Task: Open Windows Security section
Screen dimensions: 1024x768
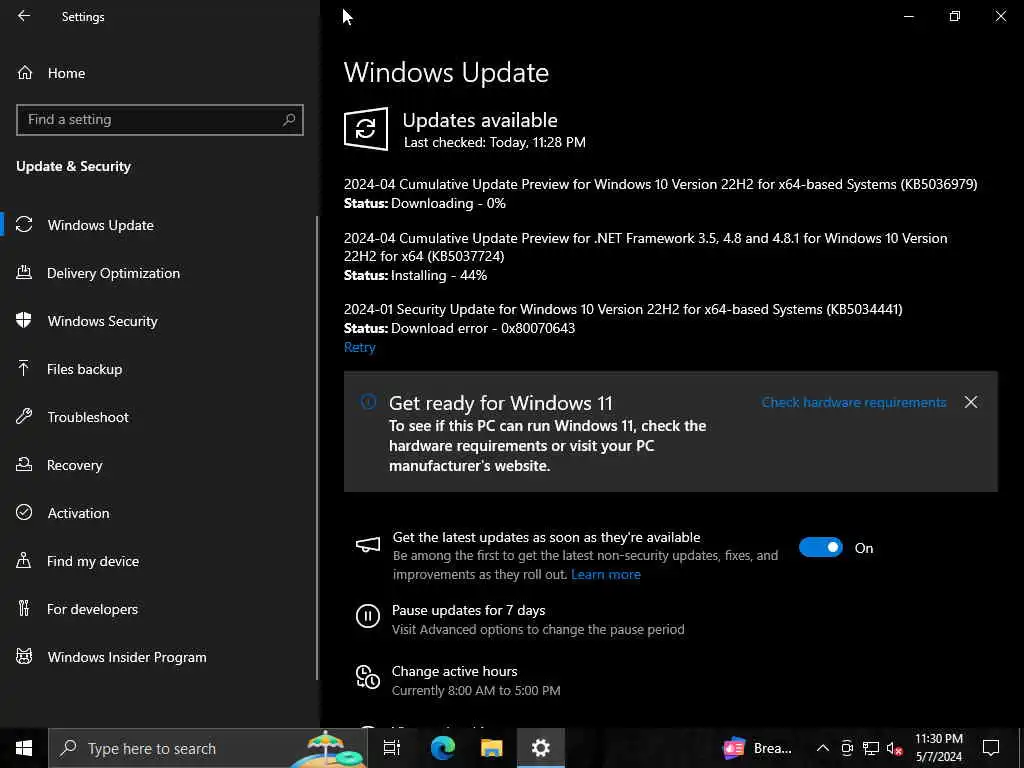Action: 103,321
